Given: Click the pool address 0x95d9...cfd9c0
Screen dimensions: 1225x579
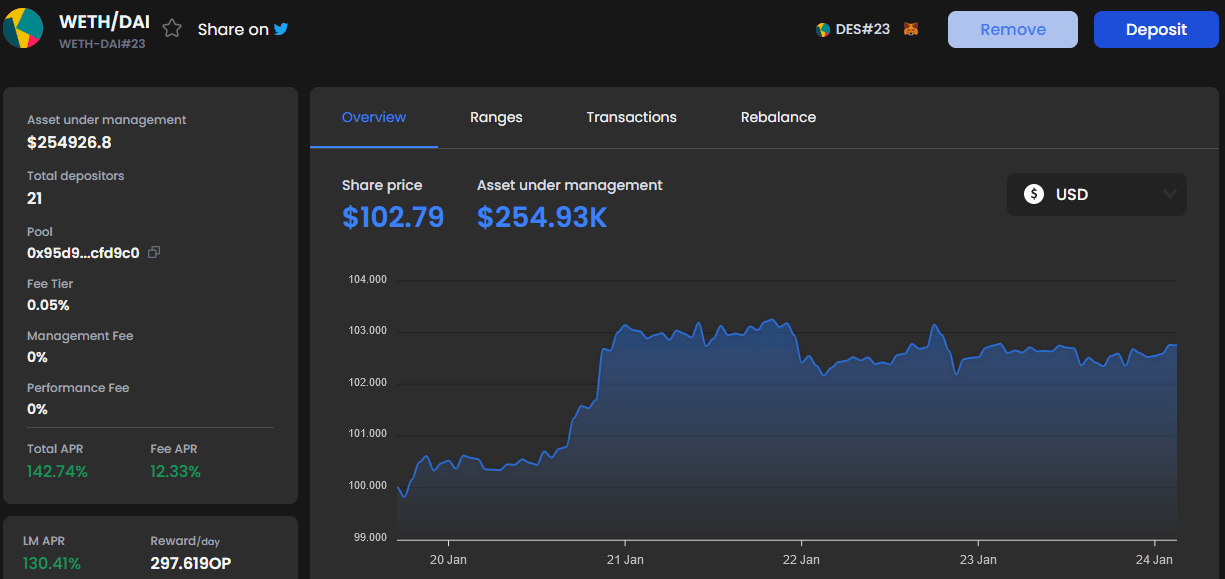Looking at the screenshot, I should coord(83,252).
